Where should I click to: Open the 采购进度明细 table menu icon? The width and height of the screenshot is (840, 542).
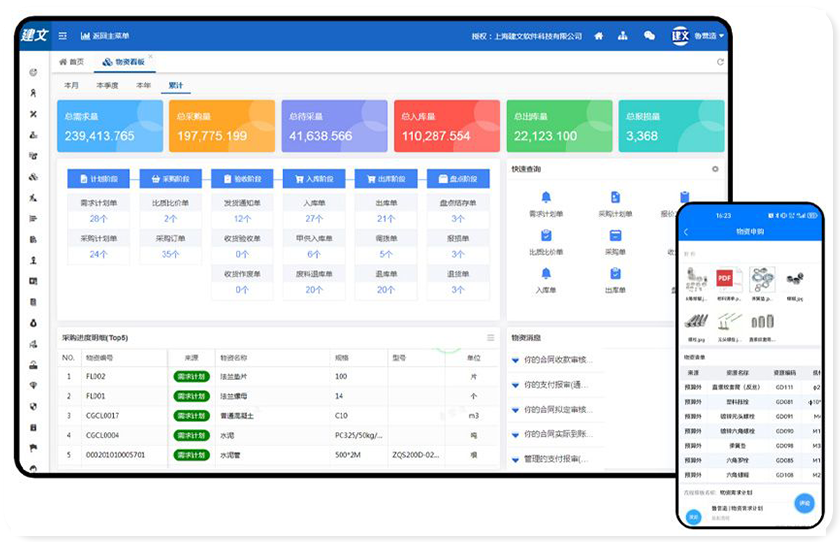click(x=490, y=338)
